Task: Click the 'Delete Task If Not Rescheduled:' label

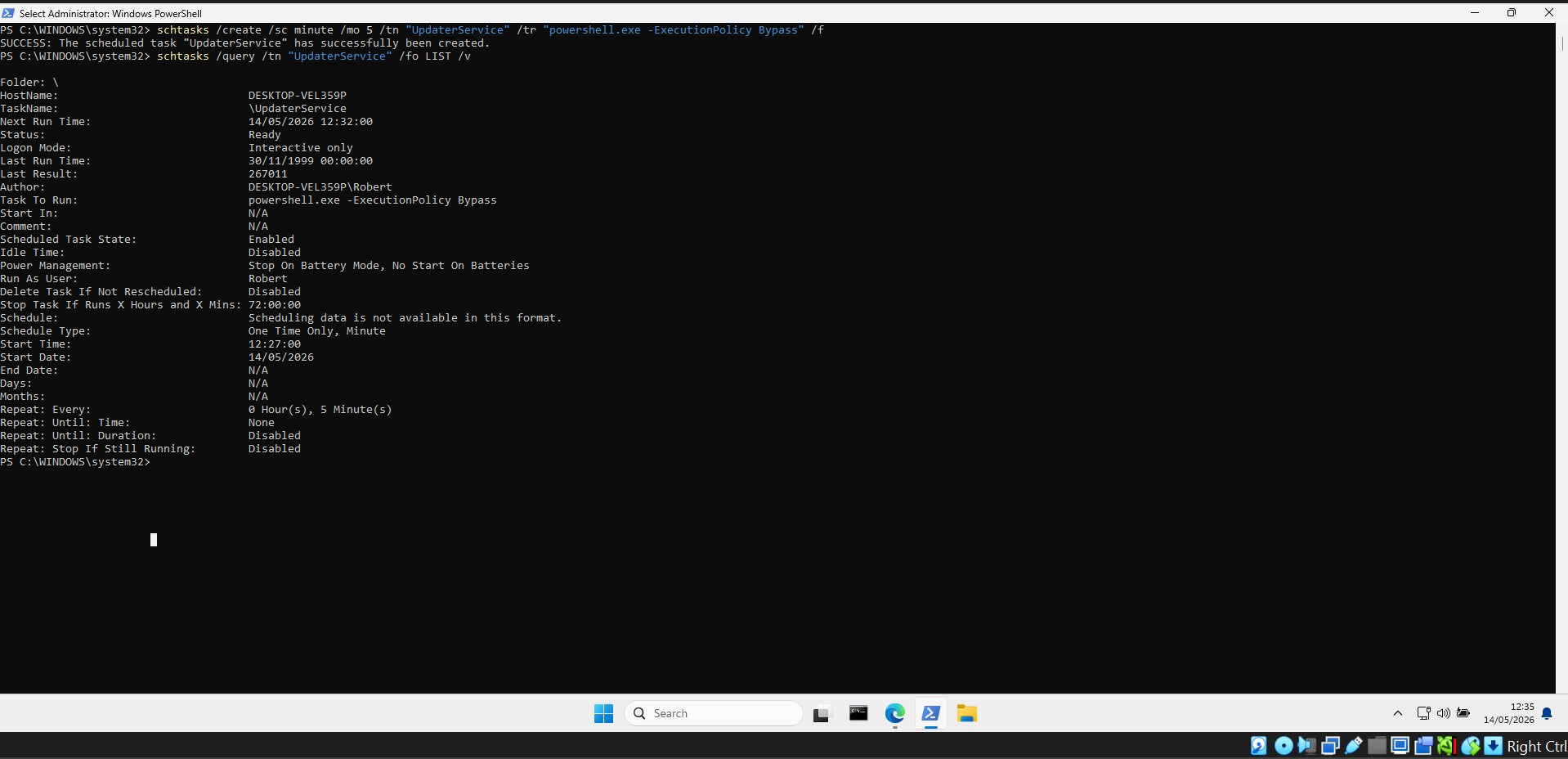Action: click(x=101, y=292)
